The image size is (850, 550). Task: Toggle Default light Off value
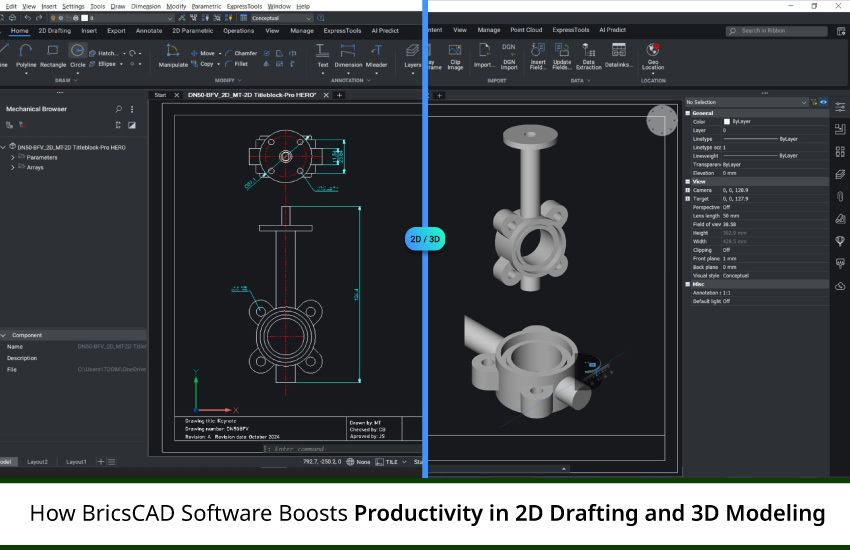click(726, 301)
